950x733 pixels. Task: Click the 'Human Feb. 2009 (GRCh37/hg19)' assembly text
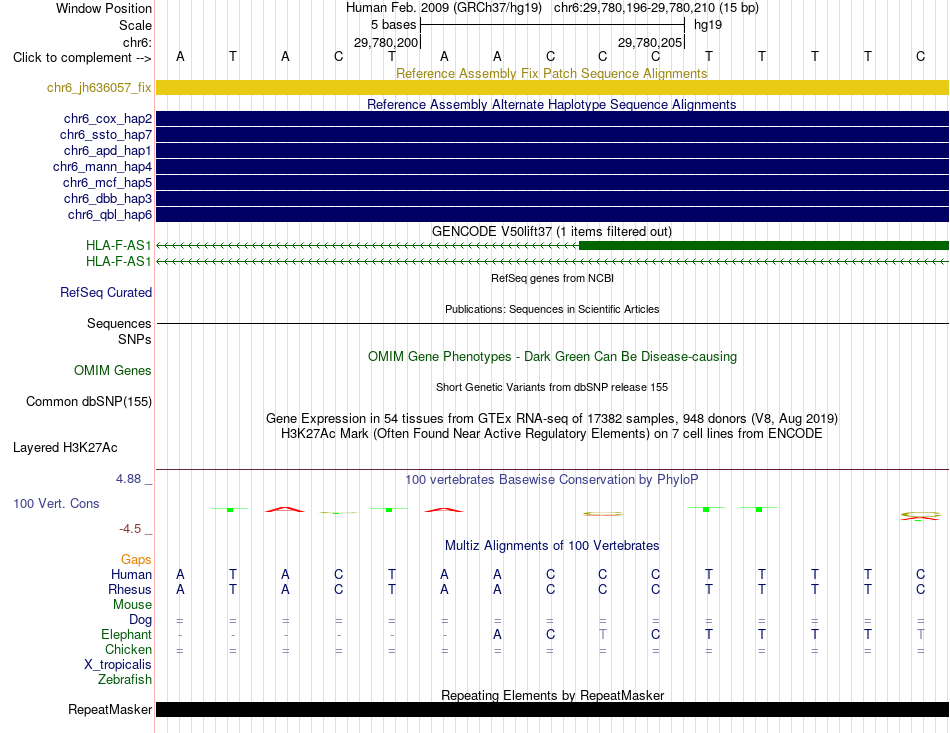[446, 8]
